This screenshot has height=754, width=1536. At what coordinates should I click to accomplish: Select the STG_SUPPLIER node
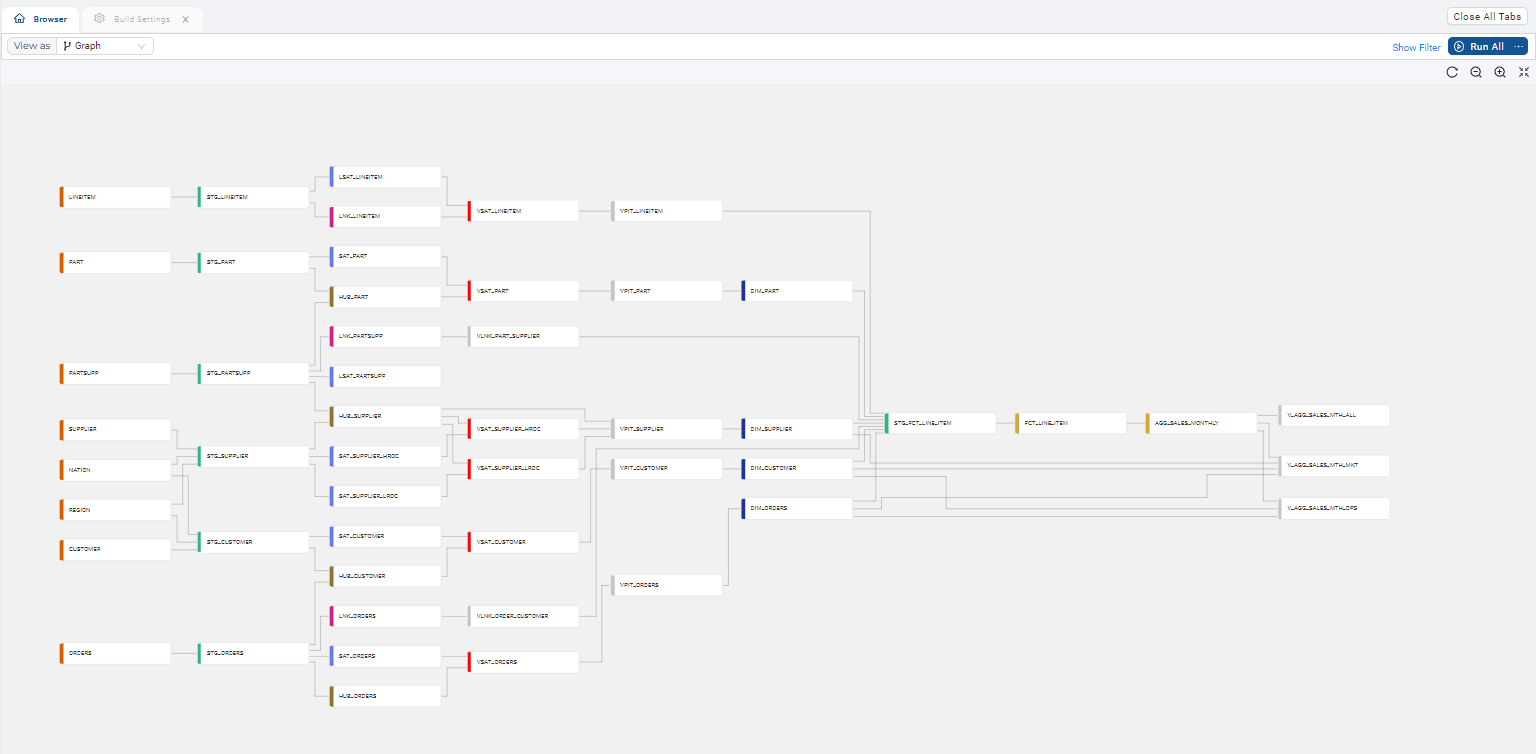(253, 456)
